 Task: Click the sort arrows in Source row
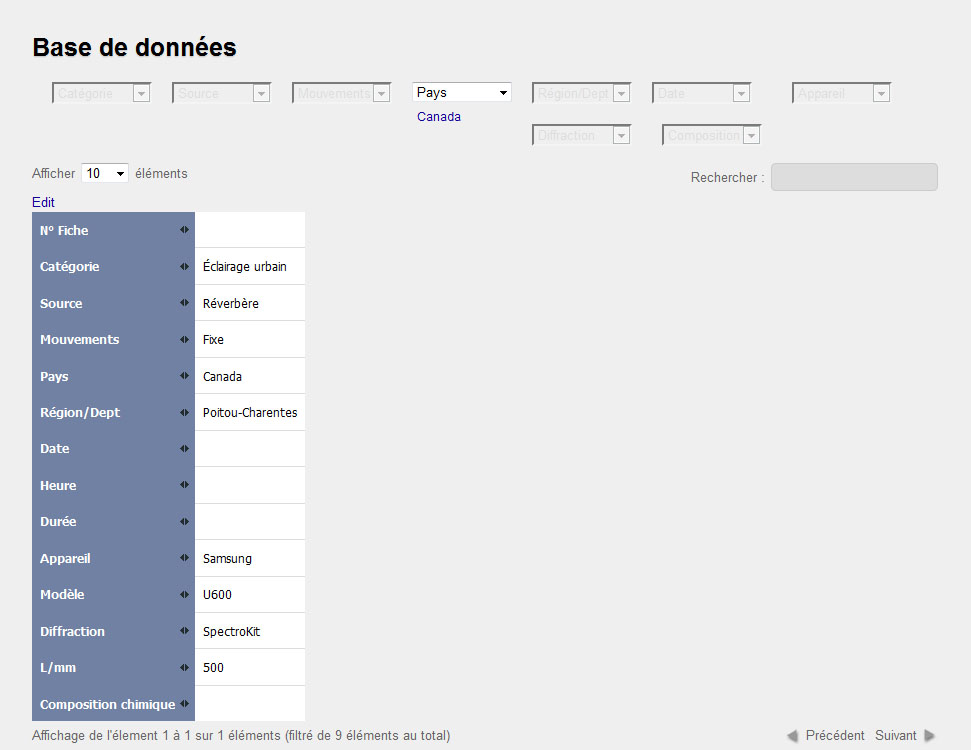tap(184, 303)
